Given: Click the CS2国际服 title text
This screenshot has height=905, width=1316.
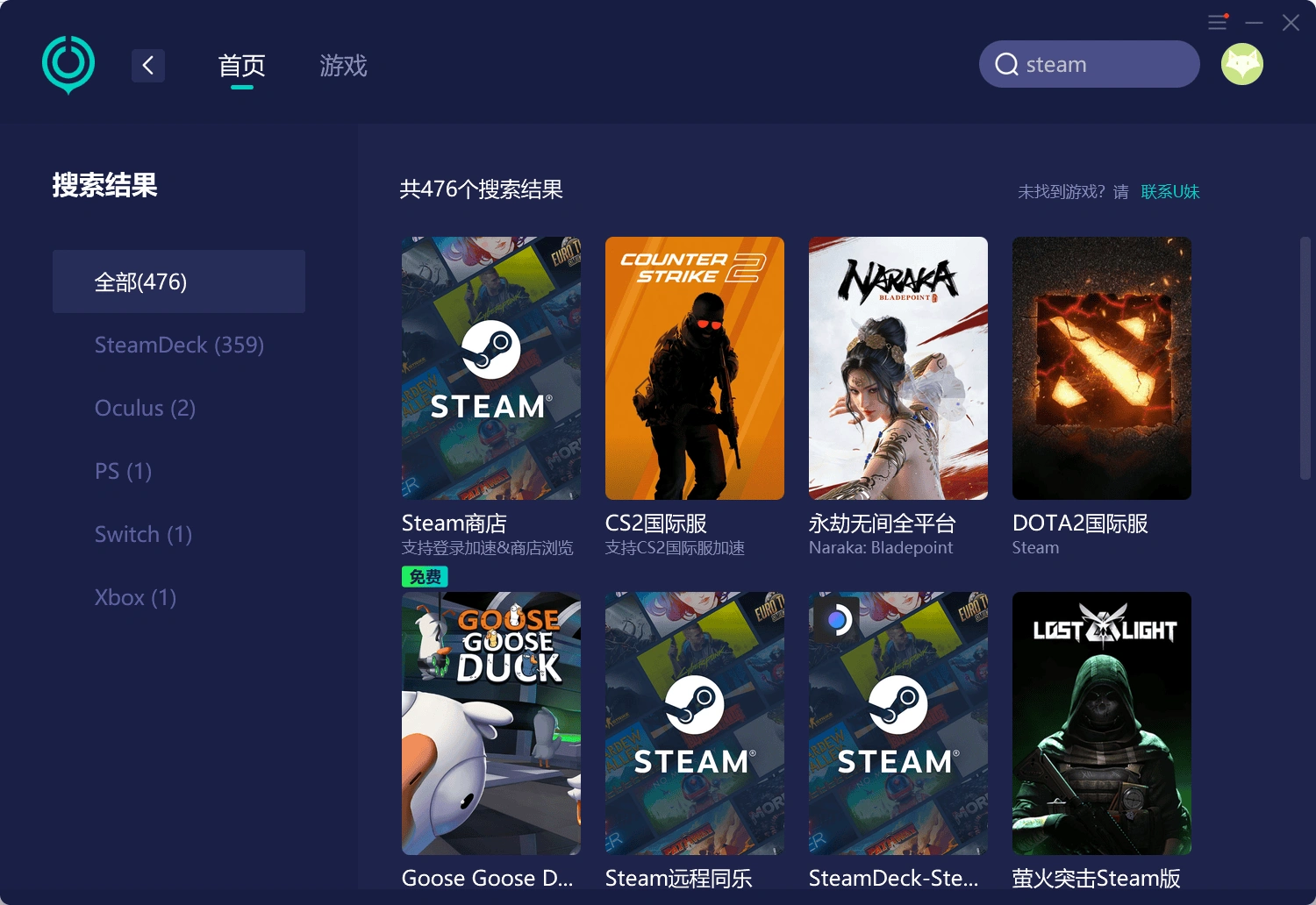Looking at the screenshot, I should point(656,524).
